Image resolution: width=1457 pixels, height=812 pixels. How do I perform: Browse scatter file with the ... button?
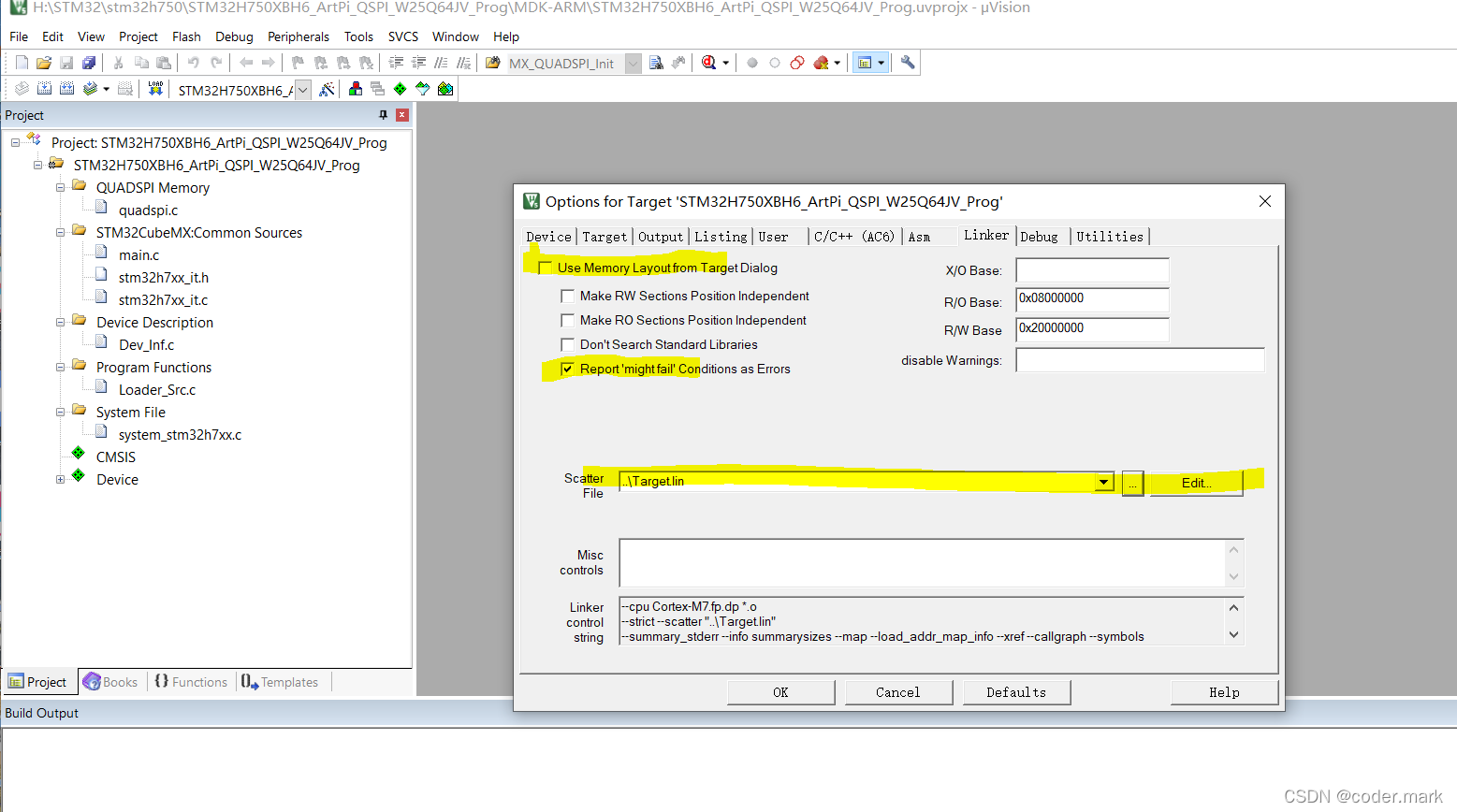[x=1132, y=484]
